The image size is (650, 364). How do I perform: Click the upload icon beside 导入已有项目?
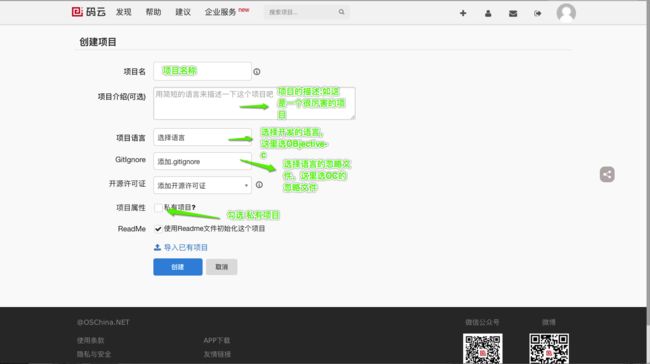pos(157,248)
